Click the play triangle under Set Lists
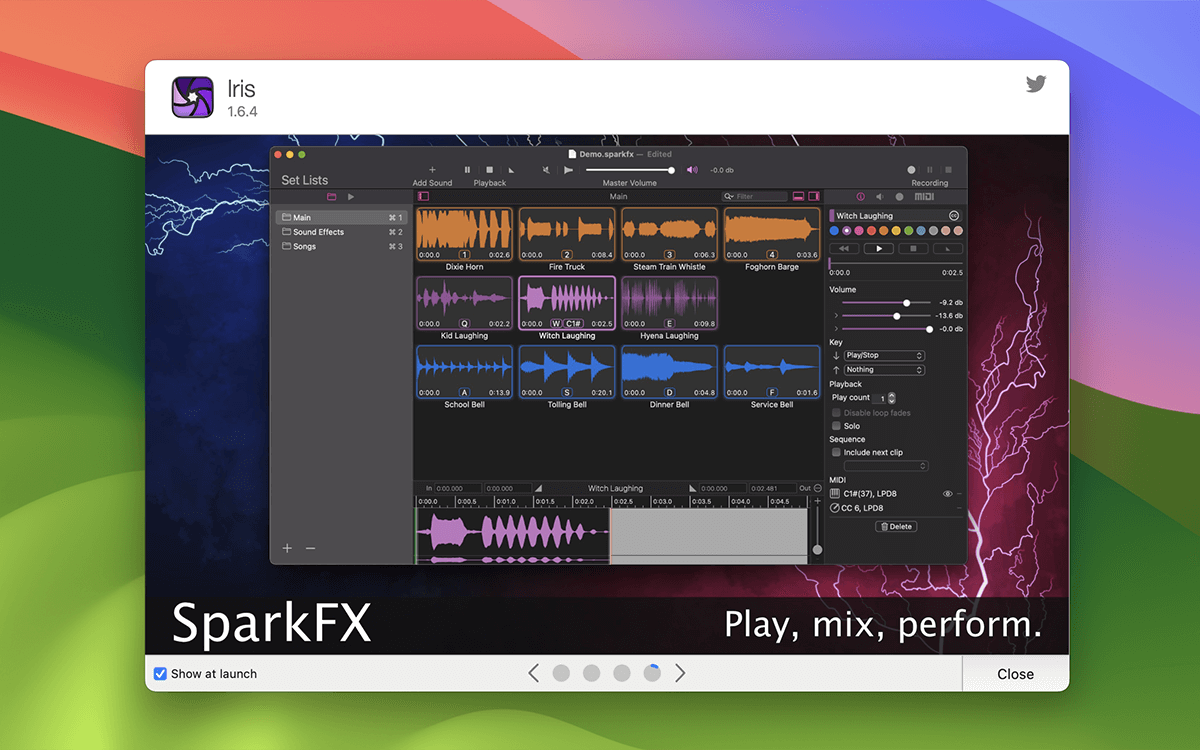The height and width of the screenshot is (750, 1200). coord(351,197)
